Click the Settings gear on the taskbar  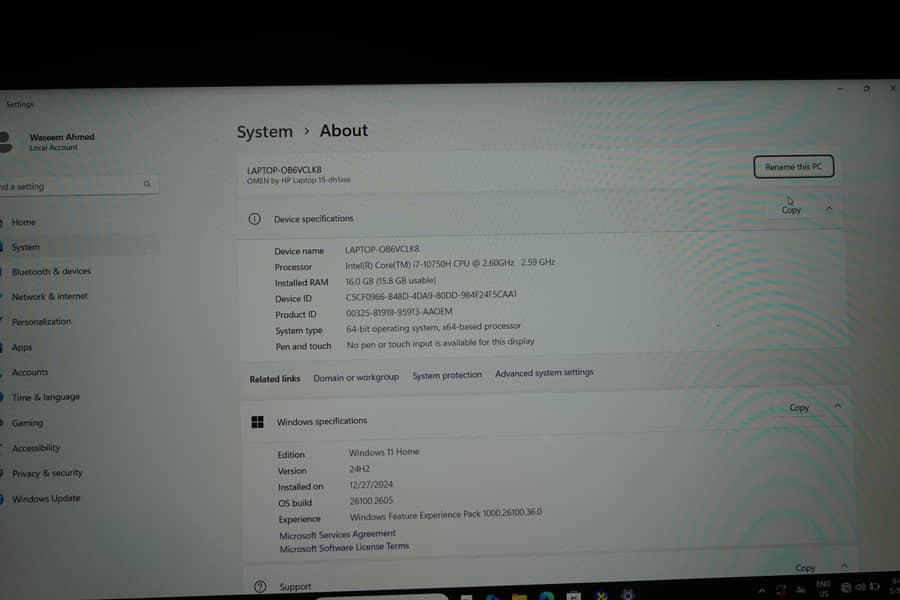(628, 594)
